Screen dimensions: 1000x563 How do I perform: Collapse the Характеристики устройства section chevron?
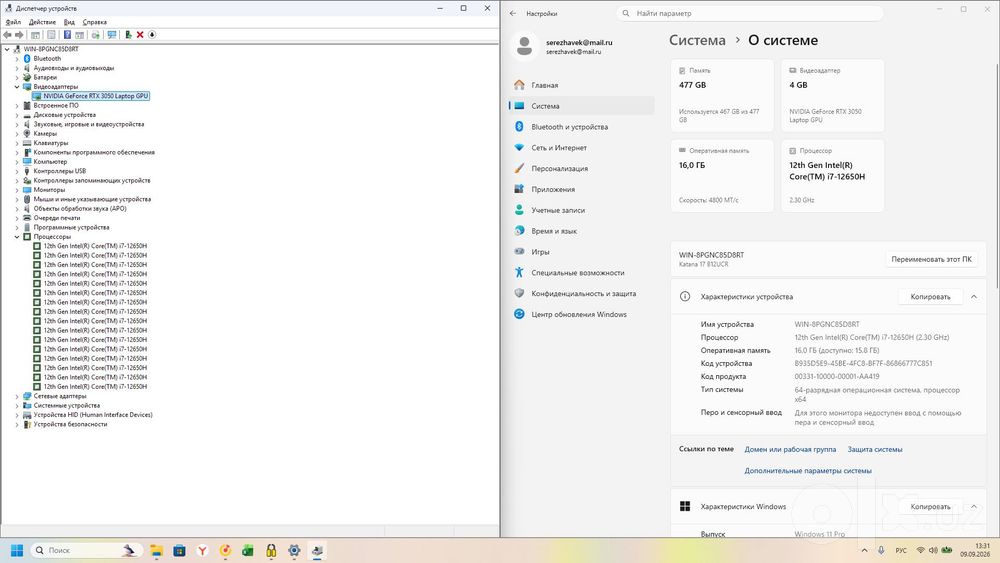point(974,296)
